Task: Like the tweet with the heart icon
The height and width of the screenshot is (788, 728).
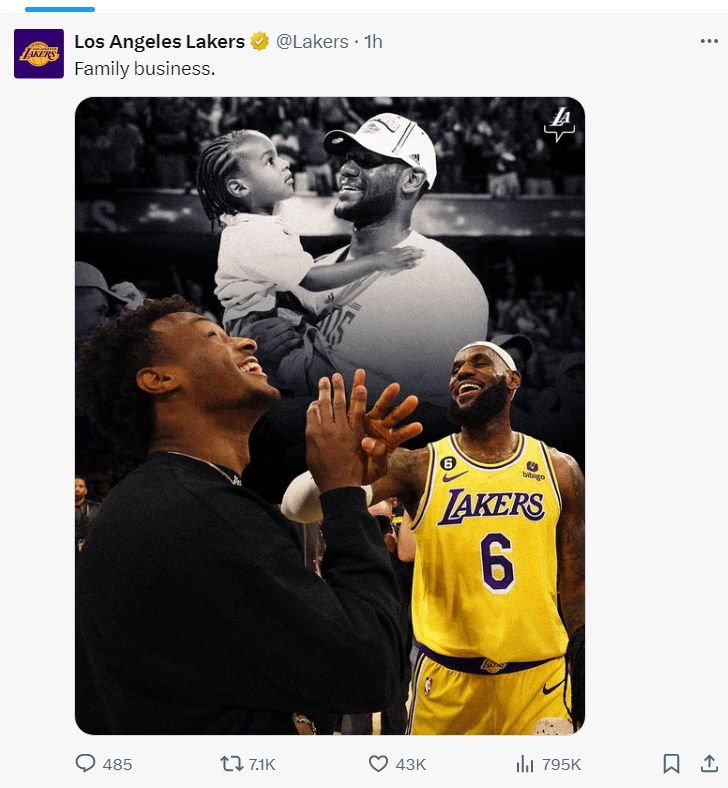Action: point(378,764)
